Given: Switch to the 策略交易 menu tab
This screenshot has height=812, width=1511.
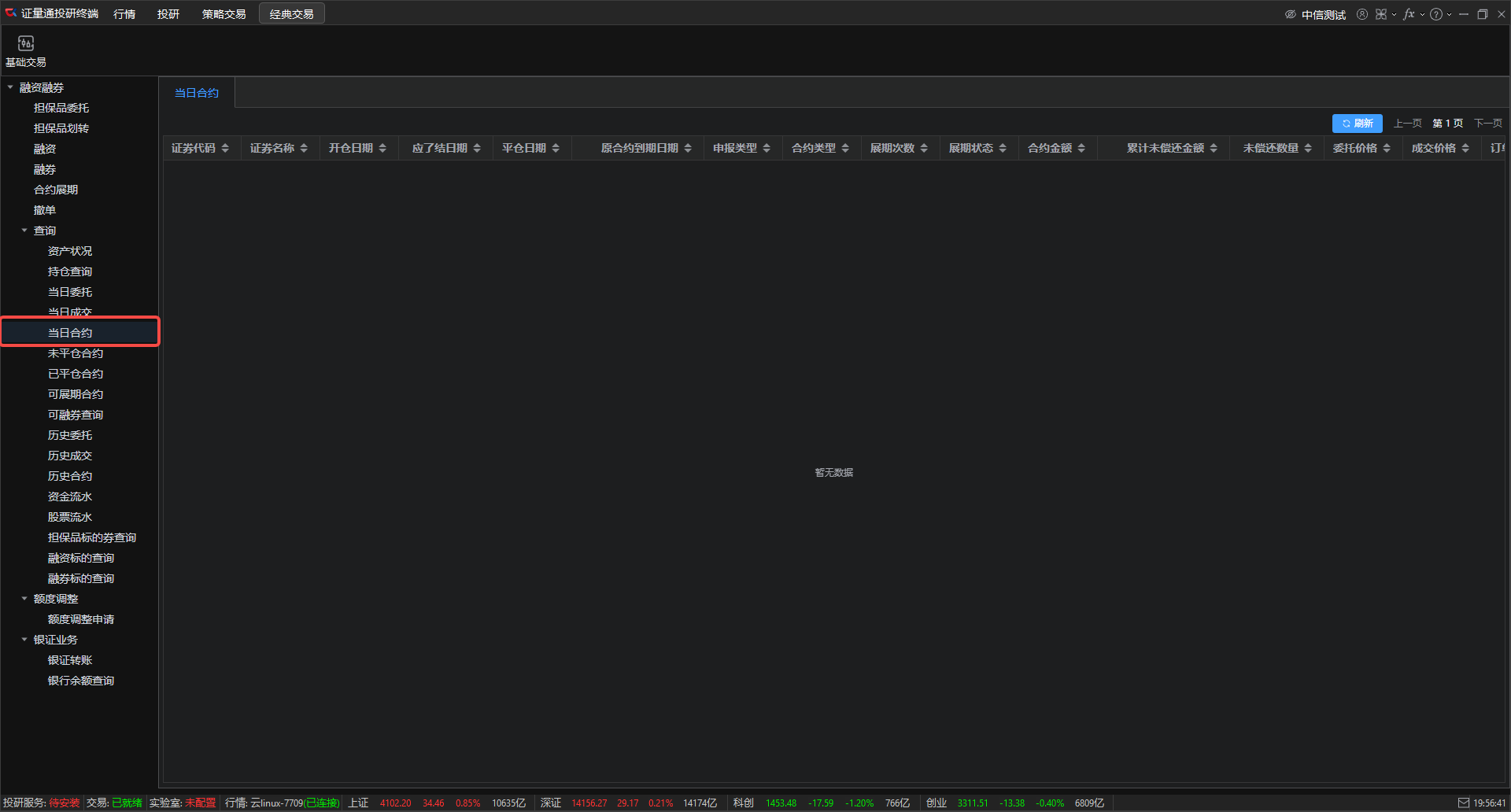Looking at the screenshot, I should pos(224,14).
